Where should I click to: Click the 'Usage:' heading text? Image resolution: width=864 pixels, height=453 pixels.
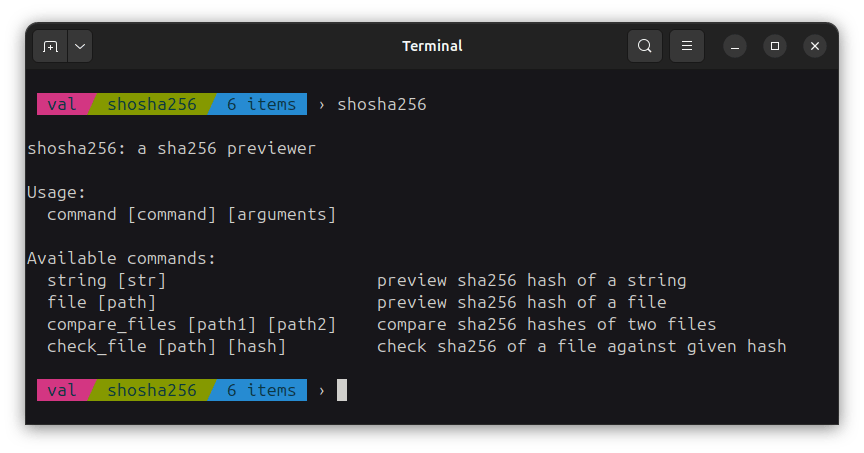[56, 192]
